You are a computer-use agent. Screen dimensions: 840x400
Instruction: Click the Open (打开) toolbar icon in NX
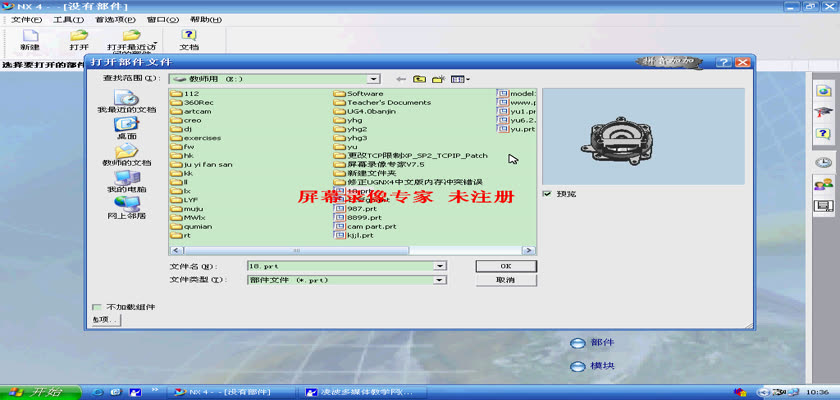click(x=79, y=36)
